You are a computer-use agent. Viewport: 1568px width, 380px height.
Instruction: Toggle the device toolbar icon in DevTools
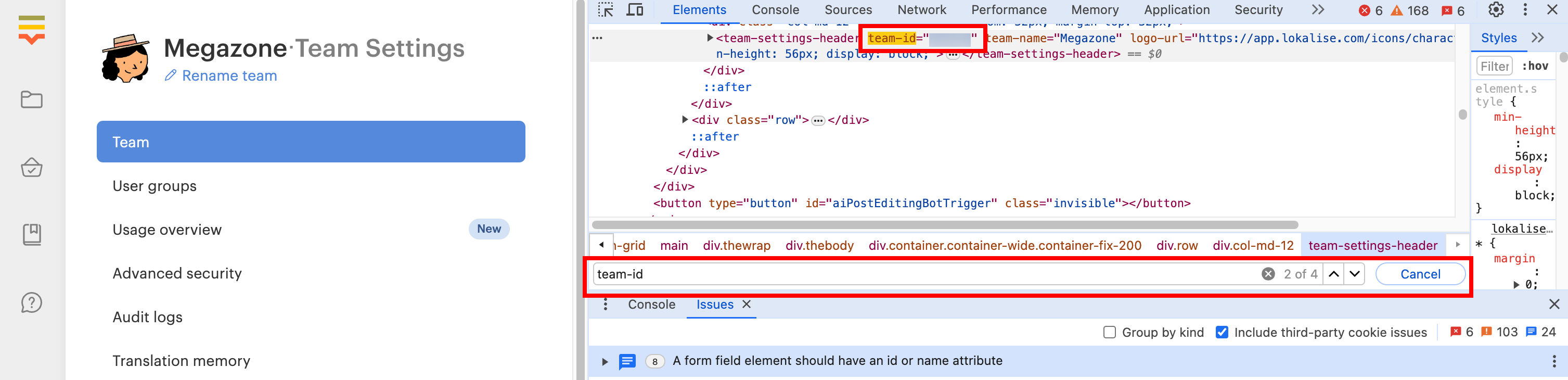(x=635, y=10)
